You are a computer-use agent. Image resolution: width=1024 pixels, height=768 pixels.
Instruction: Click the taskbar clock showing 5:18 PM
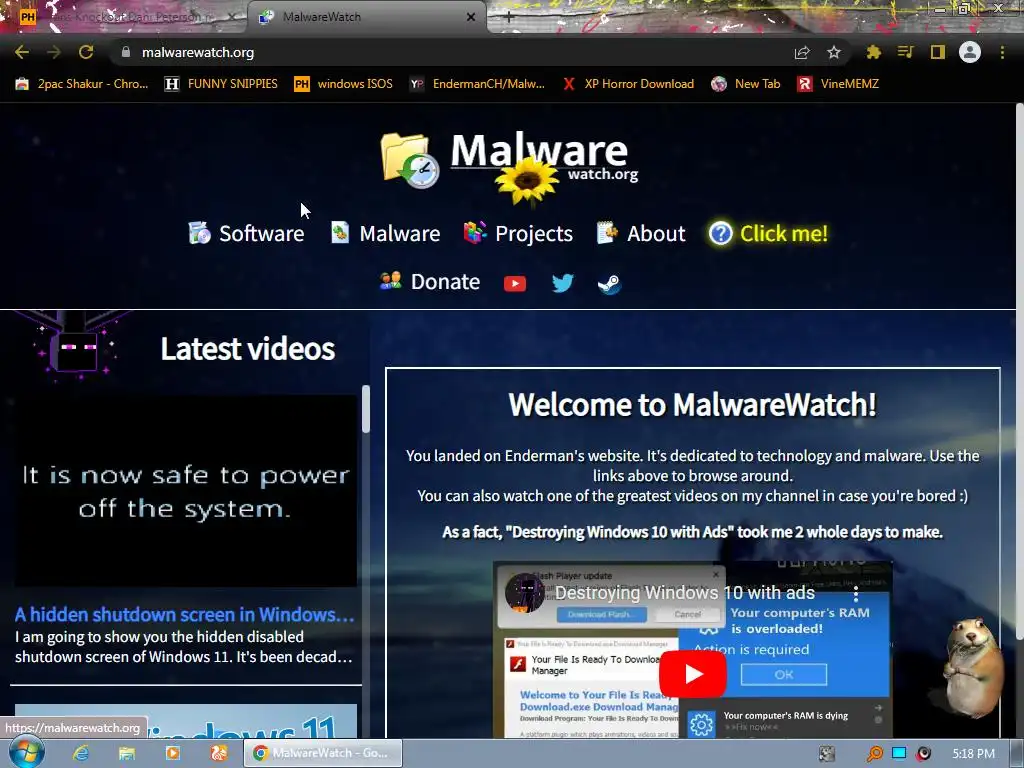973,754
